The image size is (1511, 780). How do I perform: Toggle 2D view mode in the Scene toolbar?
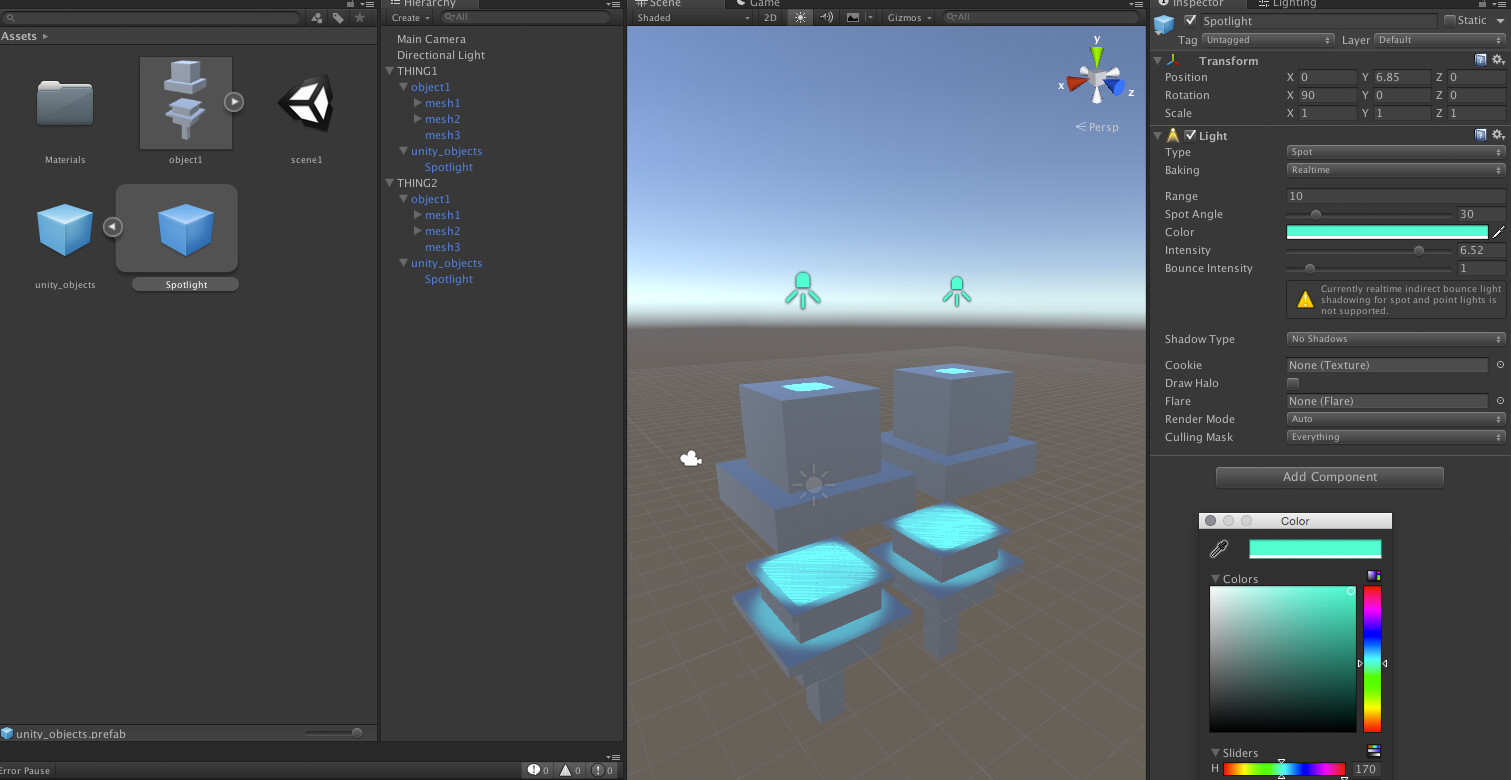[x=770, y=17]
